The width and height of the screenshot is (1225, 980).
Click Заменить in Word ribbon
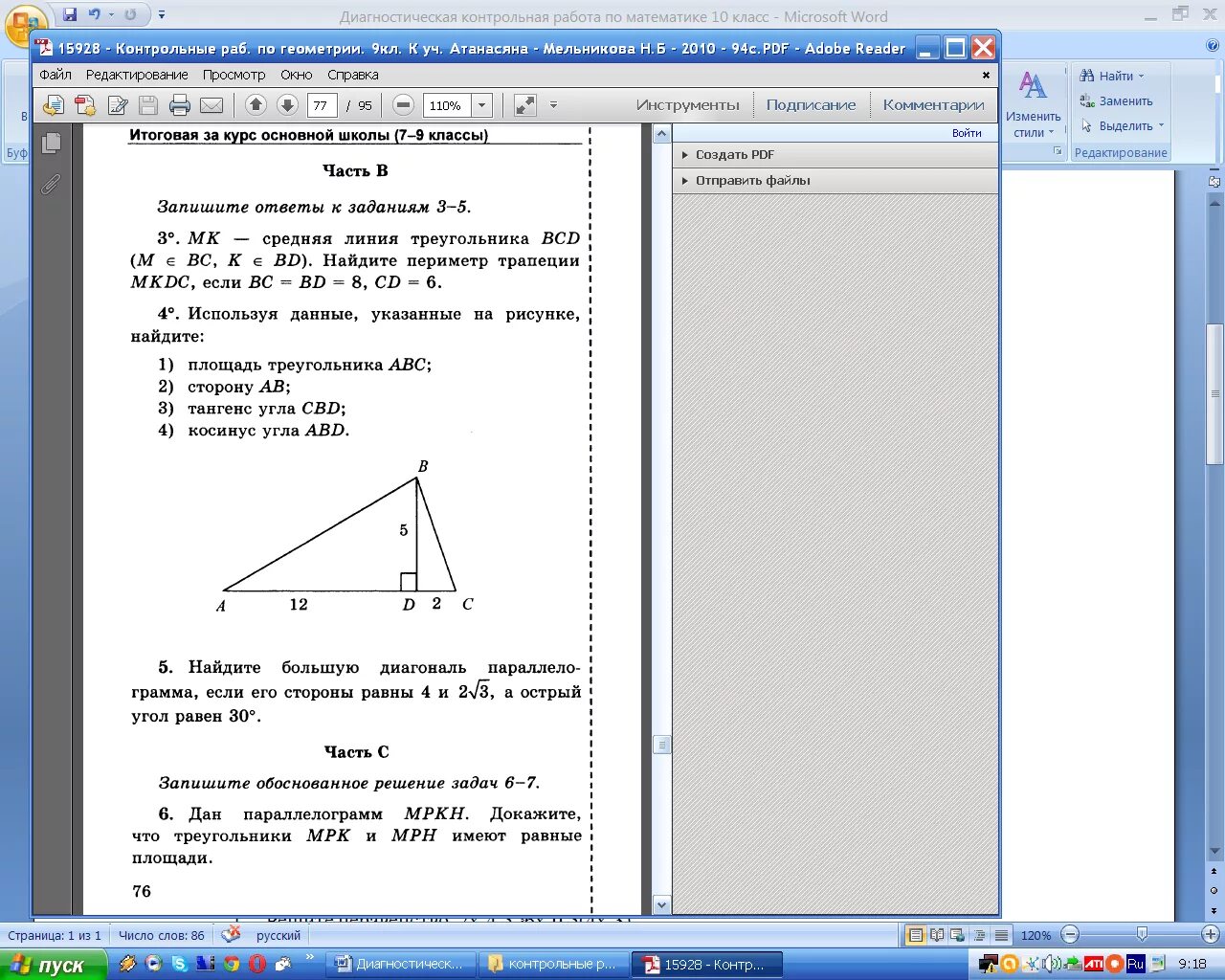pos(1116,100)
